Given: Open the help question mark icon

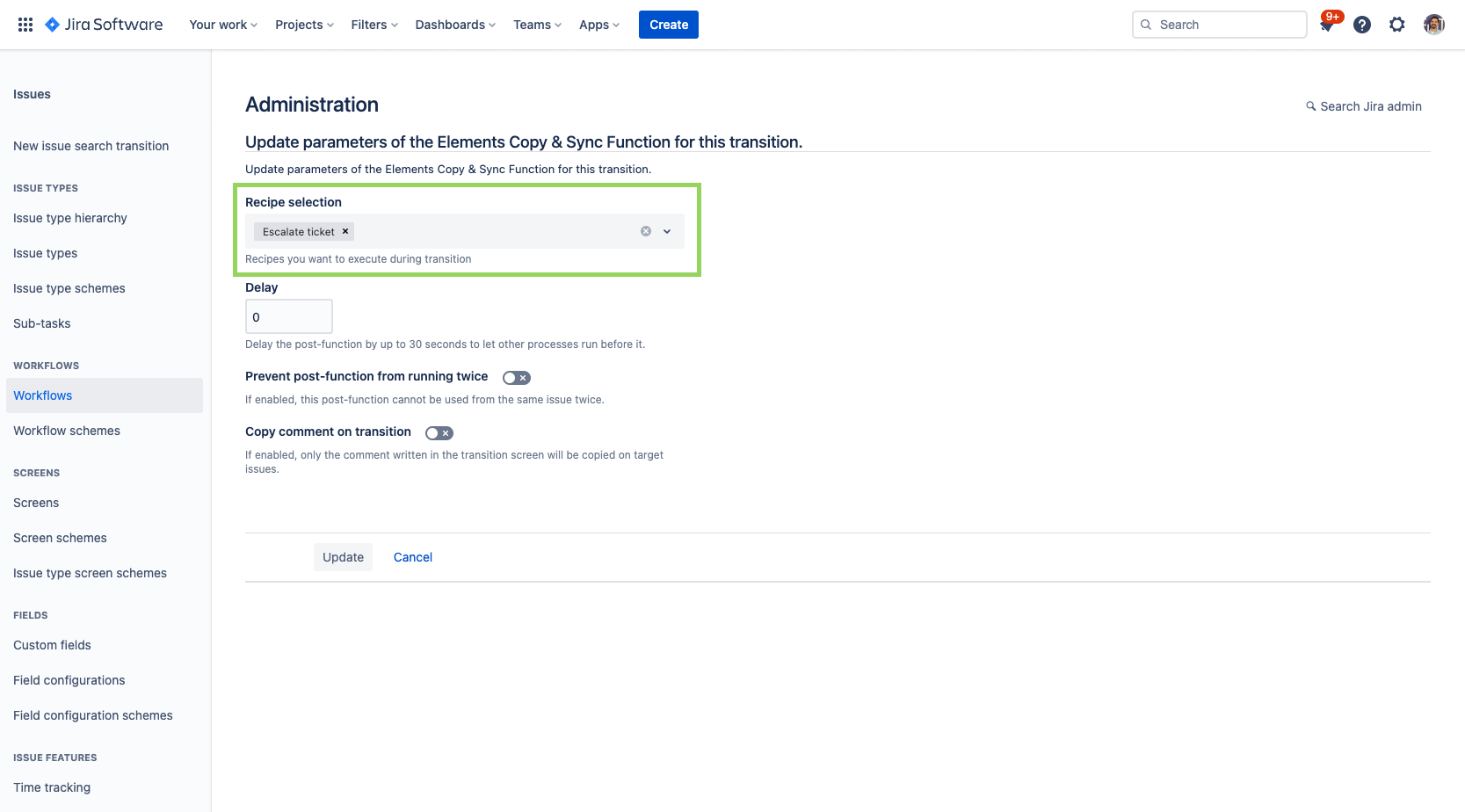Looking at the screenshot, I should tap(1361, 25).
